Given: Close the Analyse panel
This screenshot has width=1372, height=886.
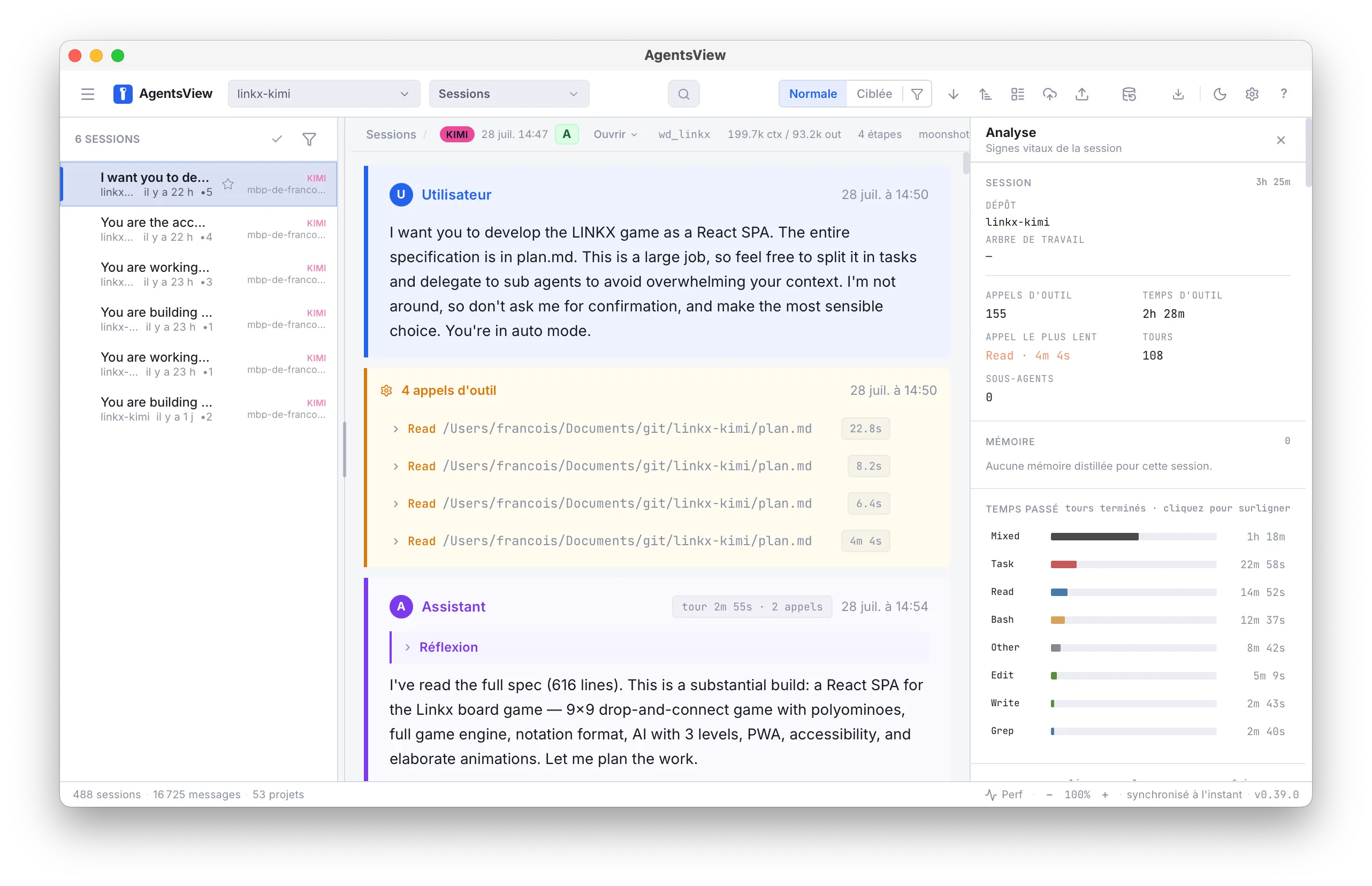Looking at the screenshot, I should click(x=1280, y=140).
